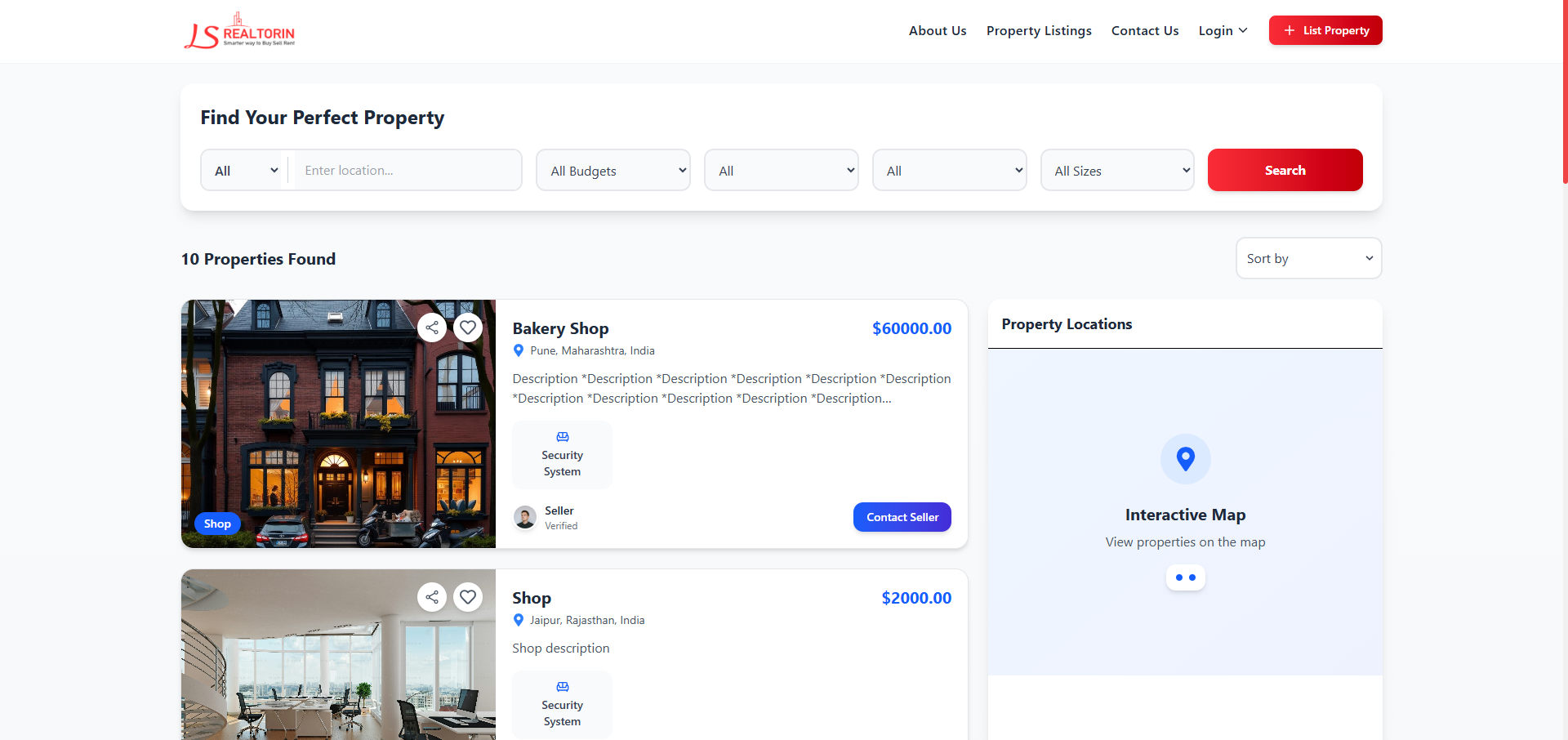Click the location pin beside Jaipur, Rajasthan
The width and height of the screenshot is (1568, 740).
(519, 620)
